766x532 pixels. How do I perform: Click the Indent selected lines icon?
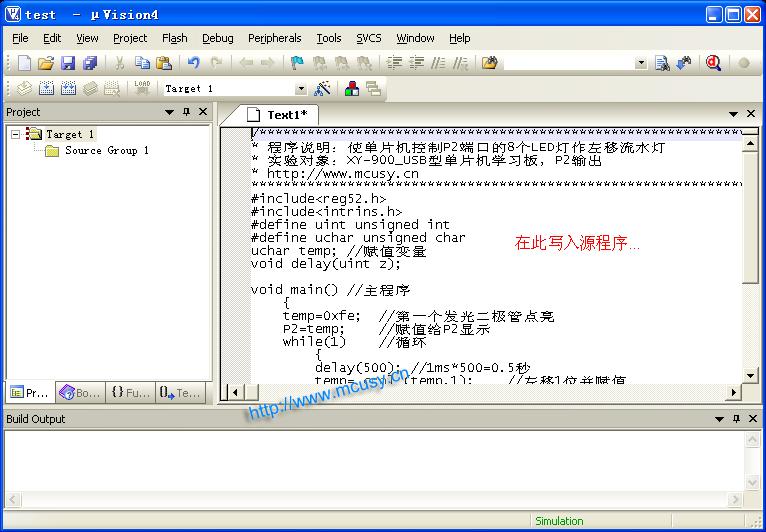394,63
